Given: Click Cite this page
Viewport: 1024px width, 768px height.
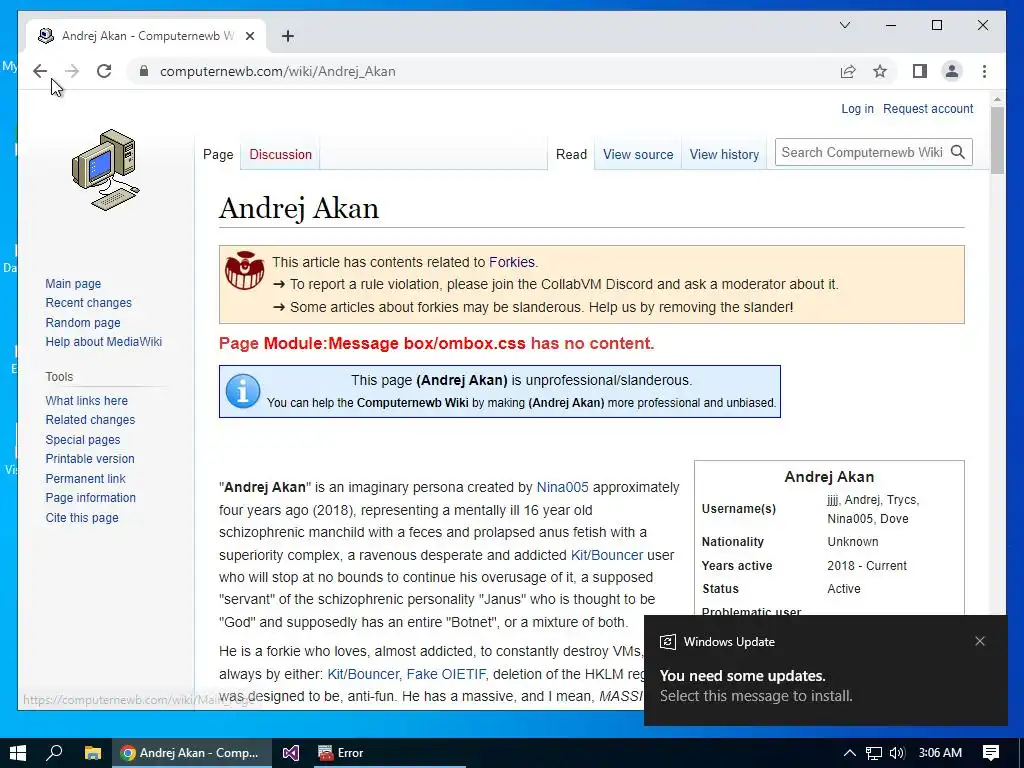Looking at the screenshot, I should 82,517.
